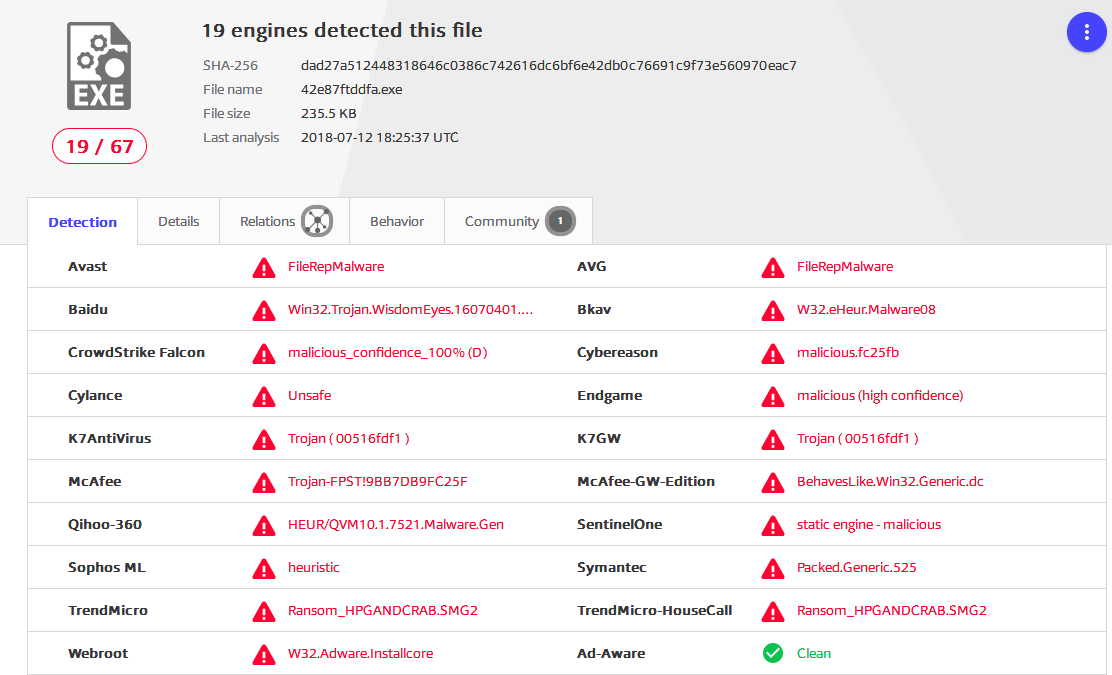Image resolution: width=1112 pixels, height=675 pixels.
Task: Click the Webroot engine name
Action: coord(98,653)
